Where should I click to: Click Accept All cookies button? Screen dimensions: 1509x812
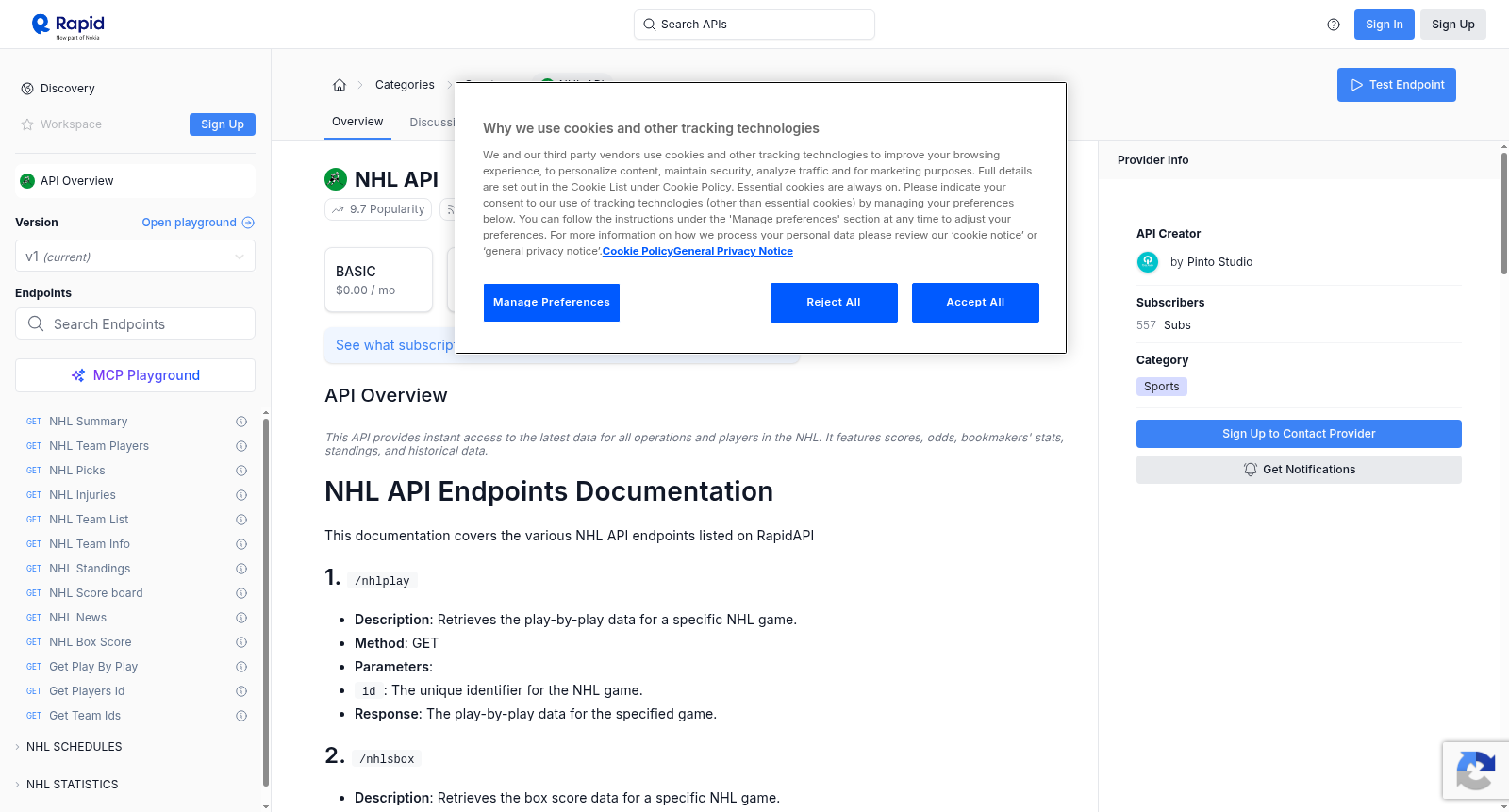pos(975,303)
